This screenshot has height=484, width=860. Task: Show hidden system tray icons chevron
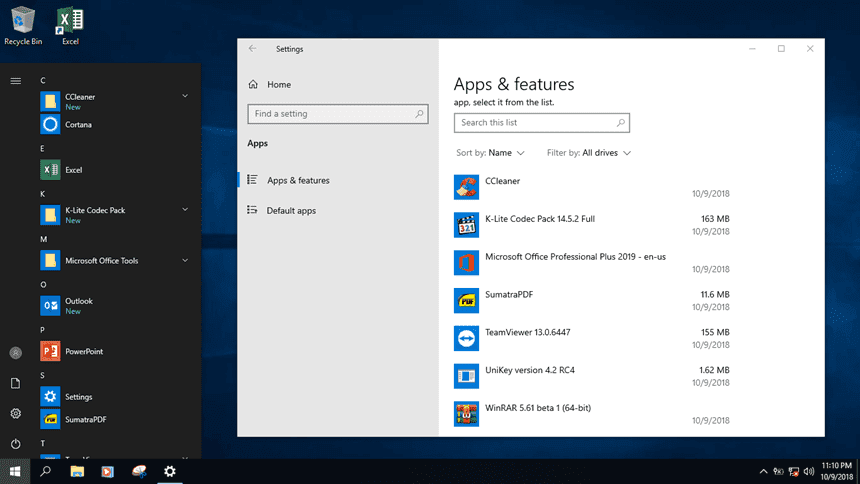tap(763, 471)
